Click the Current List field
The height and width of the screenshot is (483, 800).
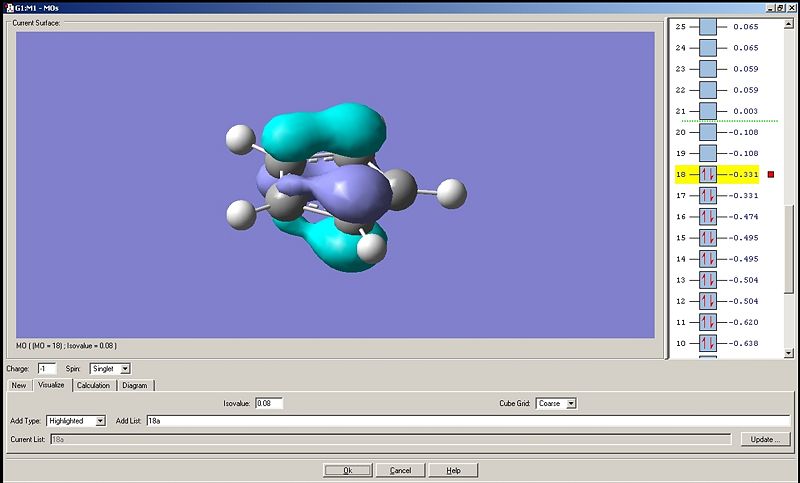(391, 439)
